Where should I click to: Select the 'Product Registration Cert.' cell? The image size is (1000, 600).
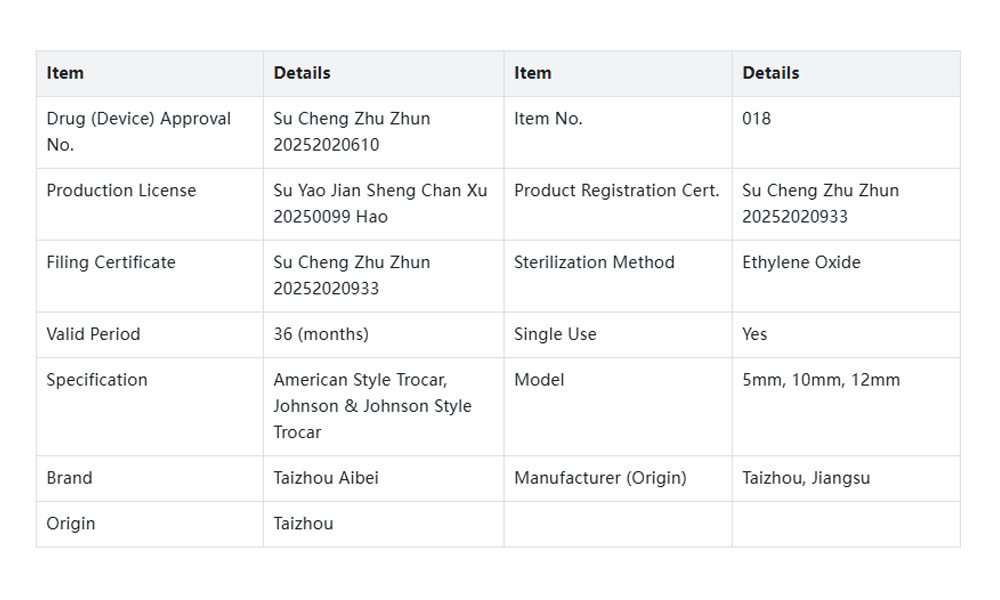616,190
